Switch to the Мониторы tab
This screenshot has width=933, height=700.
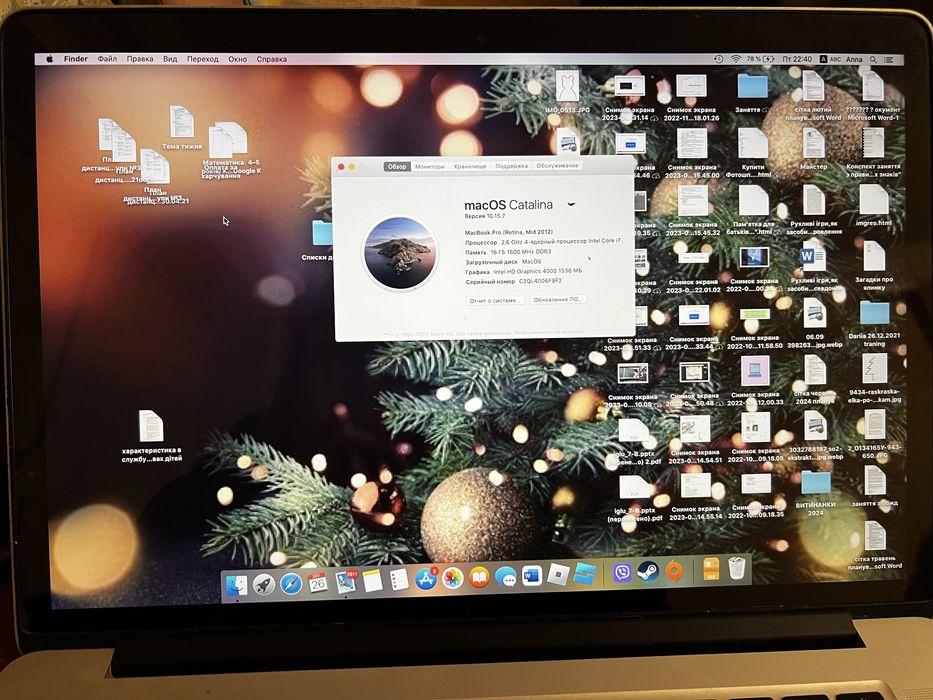[x=430, y=167]
